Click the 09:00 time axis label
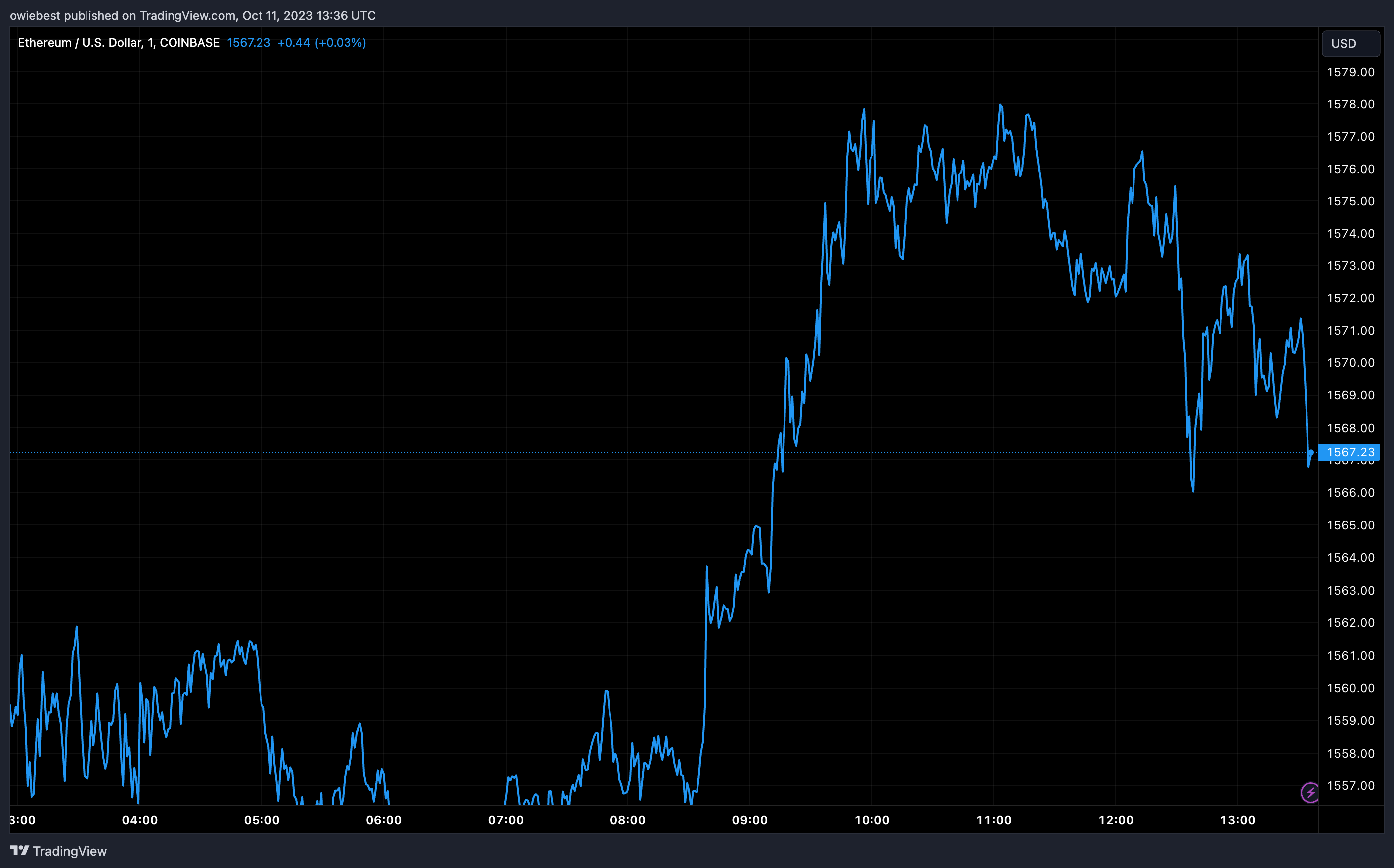Image resolution: width=1394 pixels, height=868 pixels. click(750, 820)
